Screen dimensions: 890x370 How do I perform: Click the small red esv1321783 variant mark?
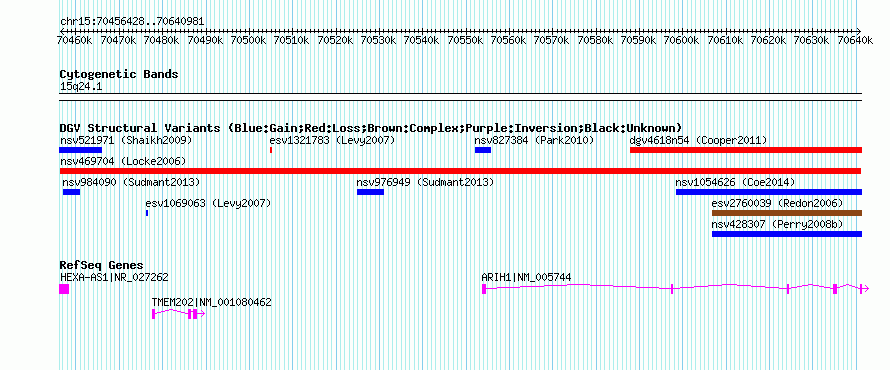point(271,150)
